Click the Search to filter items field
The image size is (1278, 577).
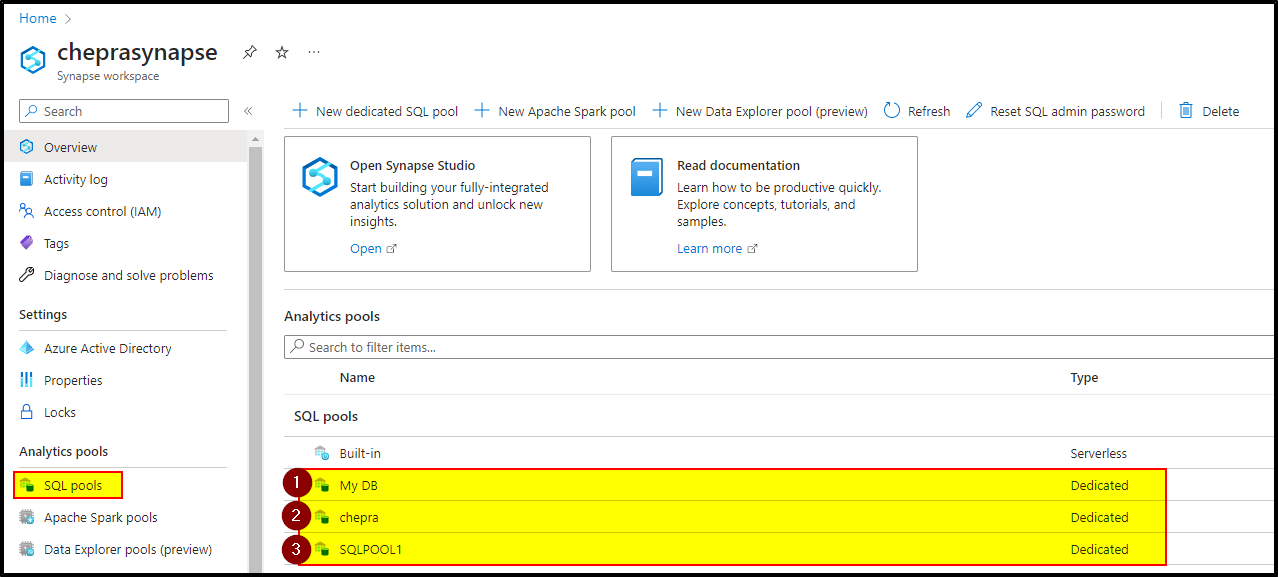pos(781,347)
